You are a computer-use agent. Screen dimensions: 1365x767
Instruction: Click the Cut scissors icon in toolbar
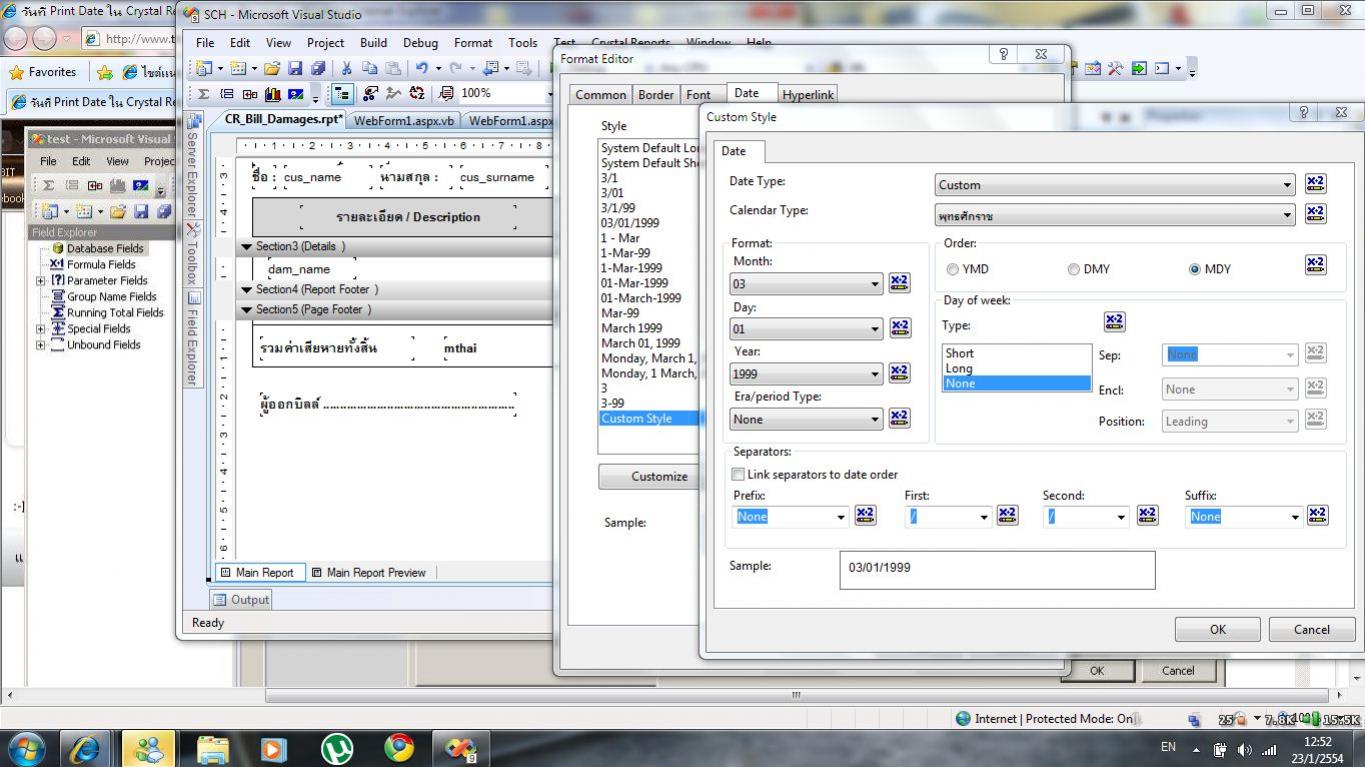[347, 69]
